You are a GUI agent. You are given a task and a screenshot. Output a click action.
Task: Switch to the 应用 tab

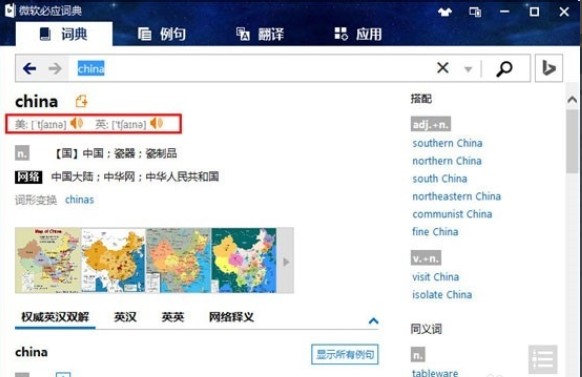(358, 34)
